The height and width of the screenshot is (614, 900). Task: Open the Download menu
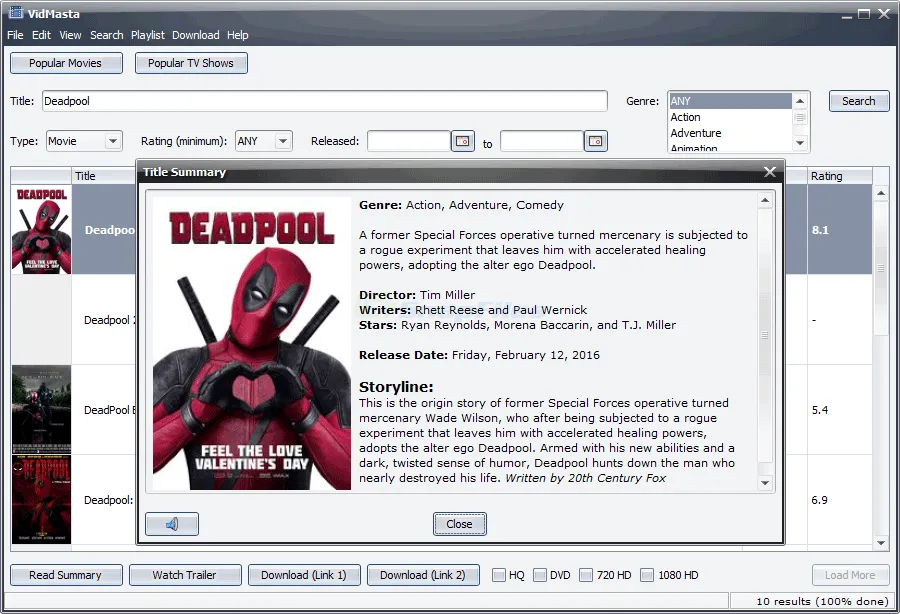(x=196, y=35)
